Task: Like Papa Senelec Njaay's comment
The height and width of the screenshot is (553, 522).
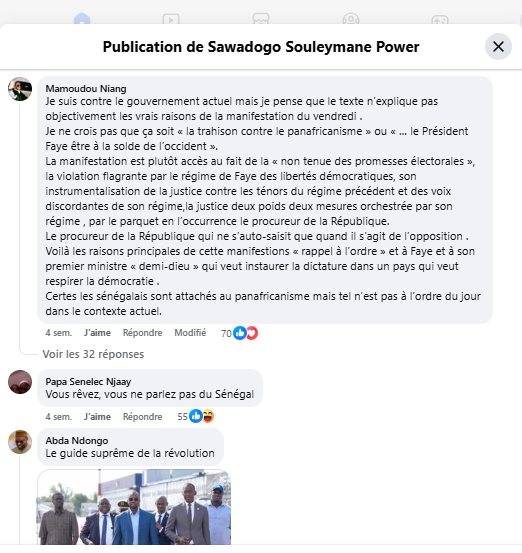Action: click(97, 417)
